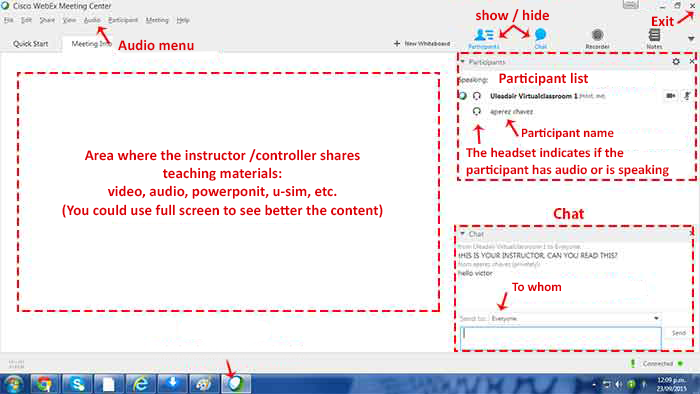Click headset icon beside aperez chavez
700x394 pixels.
(x=477, y=111)
